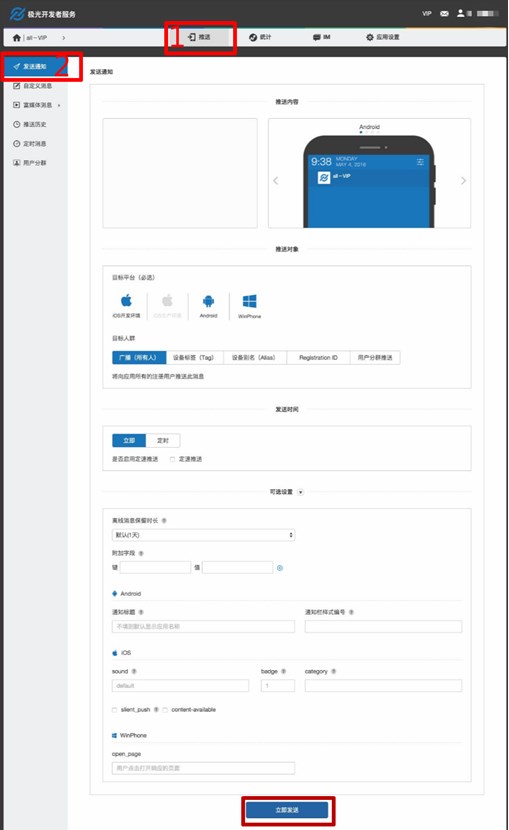The width and height of the screenshot is (509, 830).
Task: Open the offline message retention dropdown
Action: [203, 535]
